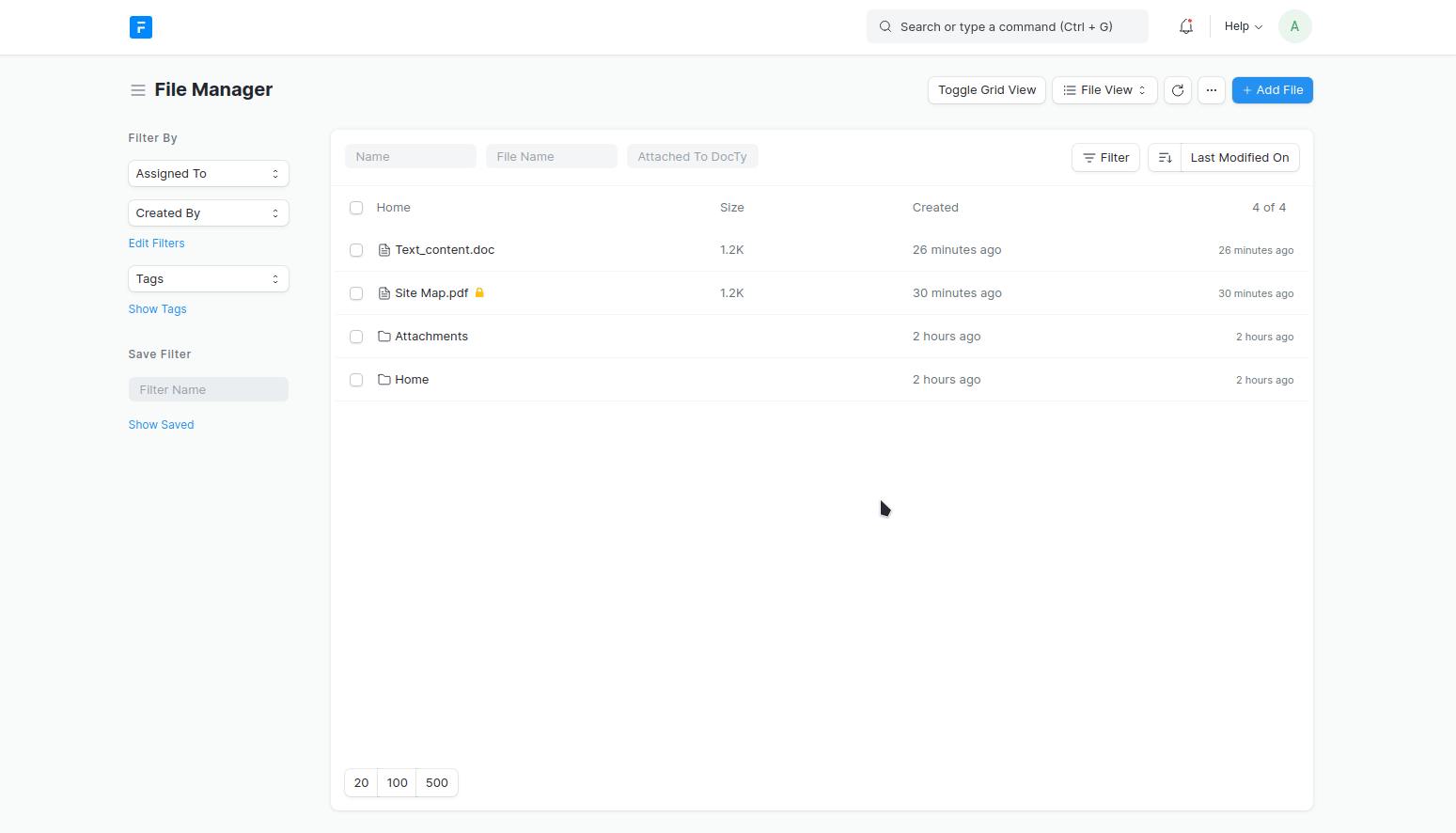
Task: Select the header select-all checkbox
Action: click(356, 207)
